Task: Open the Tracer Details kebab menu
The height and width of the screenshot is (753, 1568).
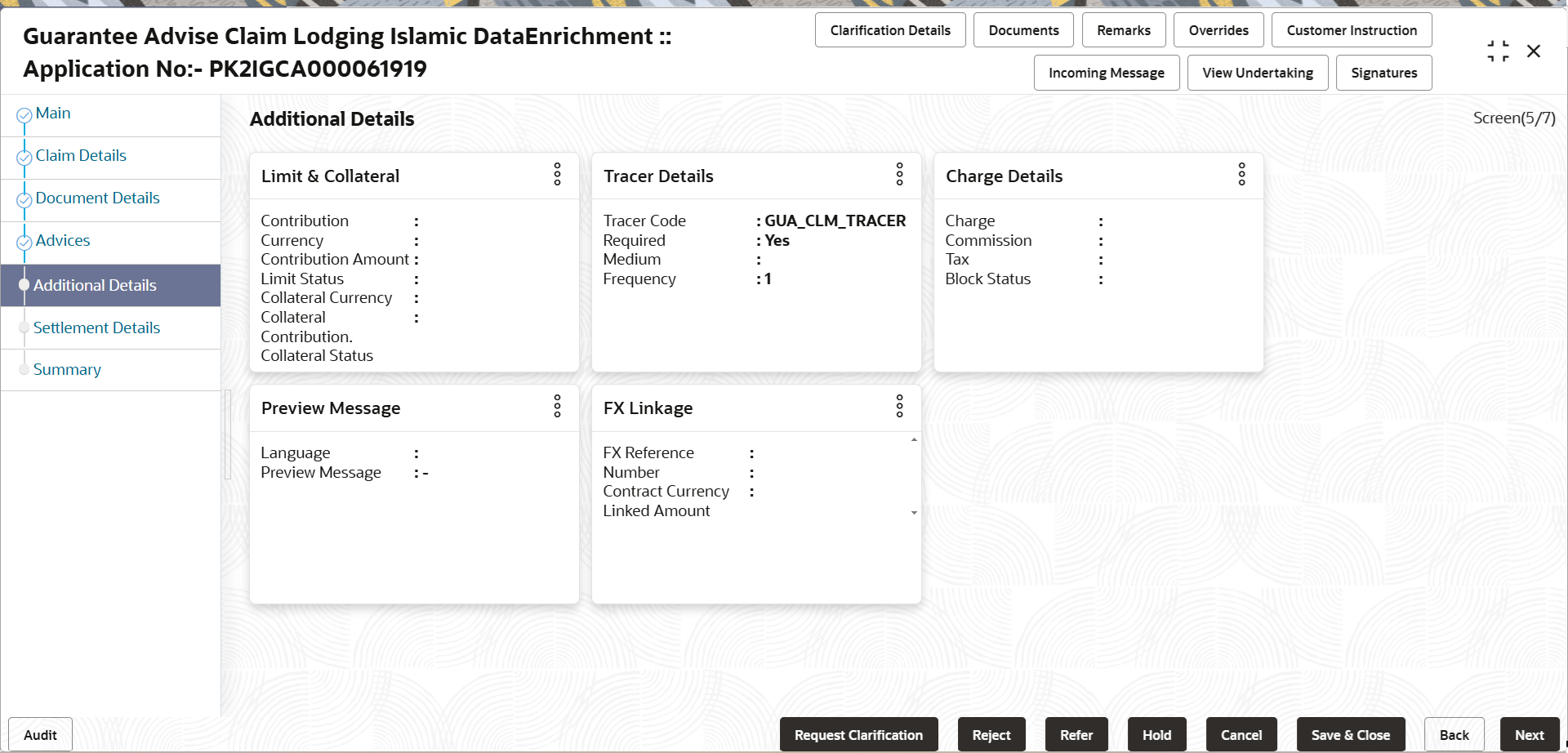Action: coord(899,175)
